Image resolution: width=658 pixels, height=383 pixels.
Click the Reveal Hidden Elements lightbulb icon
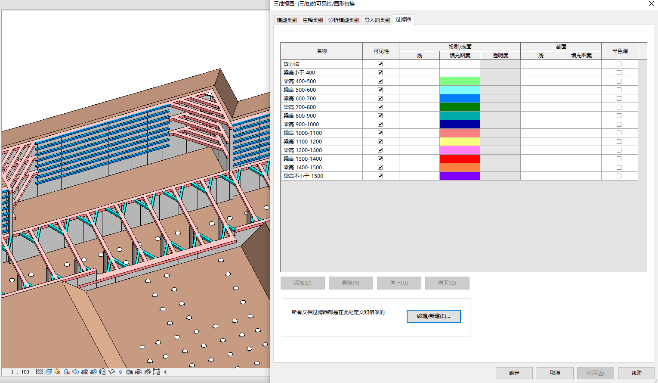120,372
